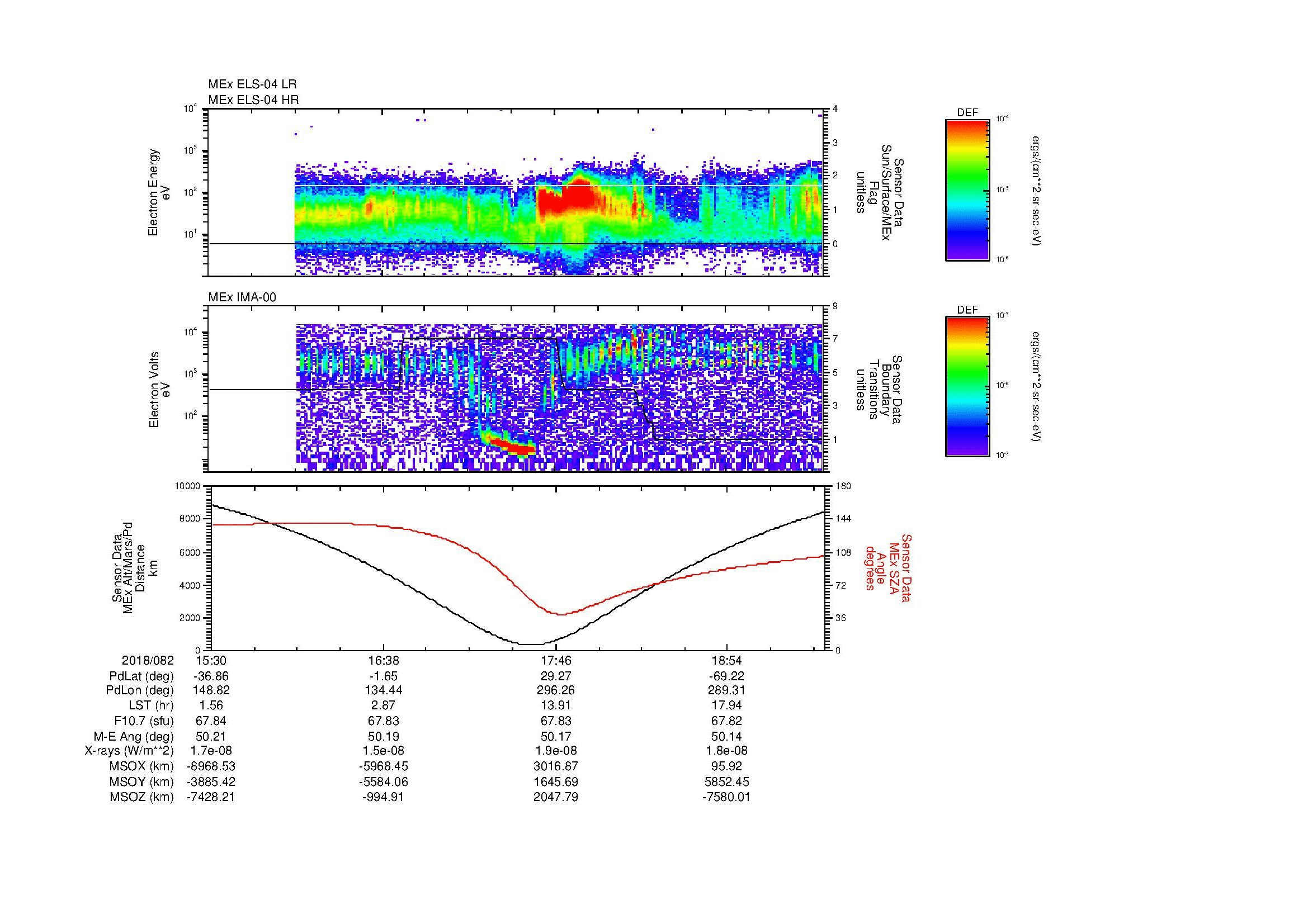Click the 18:54 time tick label
This screenshot has width=1308, height=924.
coord(726,660)
